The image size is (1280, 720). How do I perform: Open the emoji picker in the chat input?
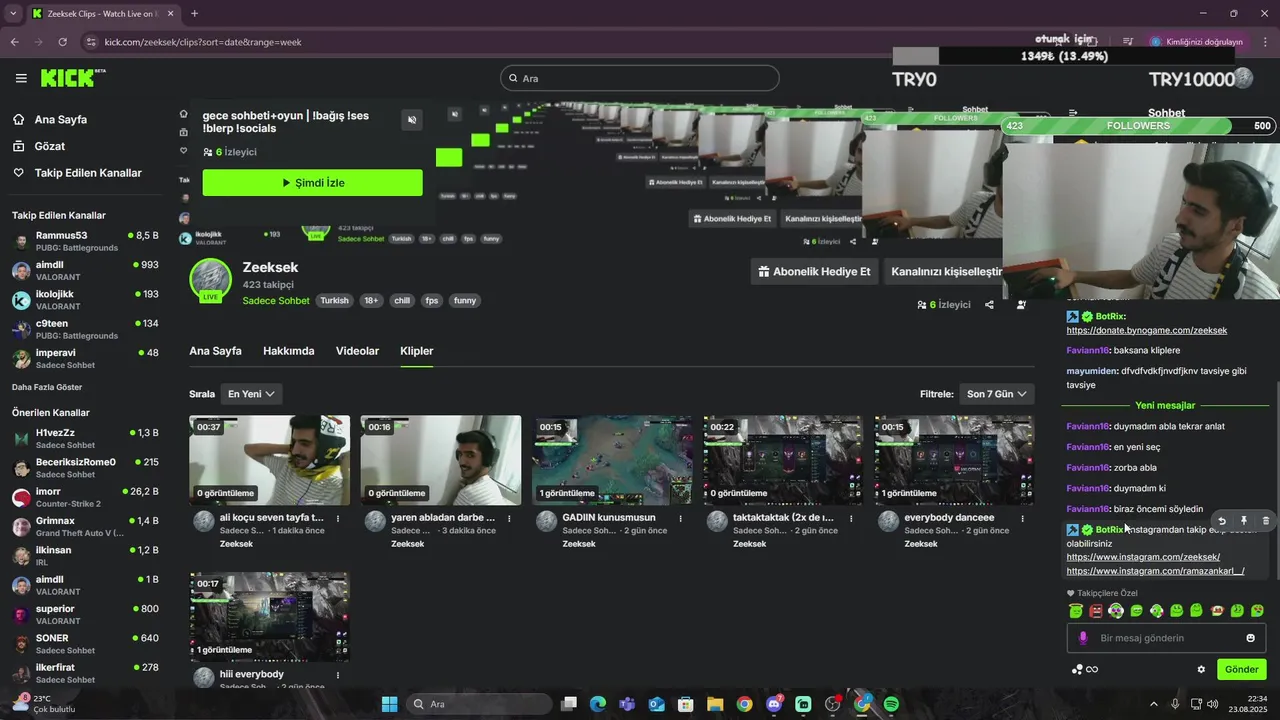(1250, 638)
